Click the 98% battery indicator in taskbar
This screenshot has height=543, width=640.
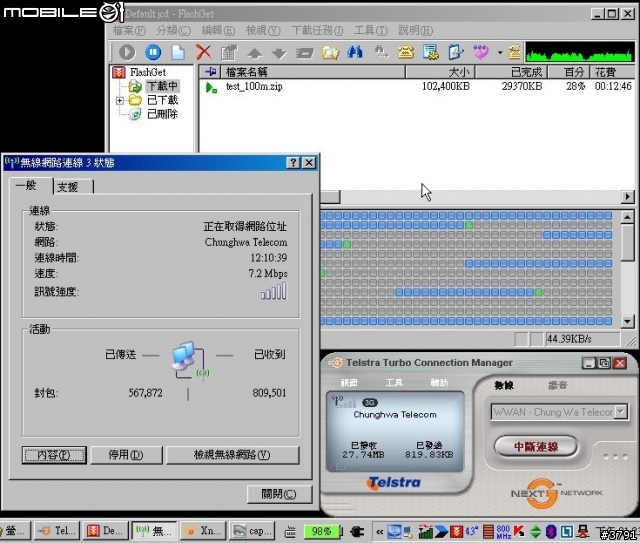[x=323, y=531]
